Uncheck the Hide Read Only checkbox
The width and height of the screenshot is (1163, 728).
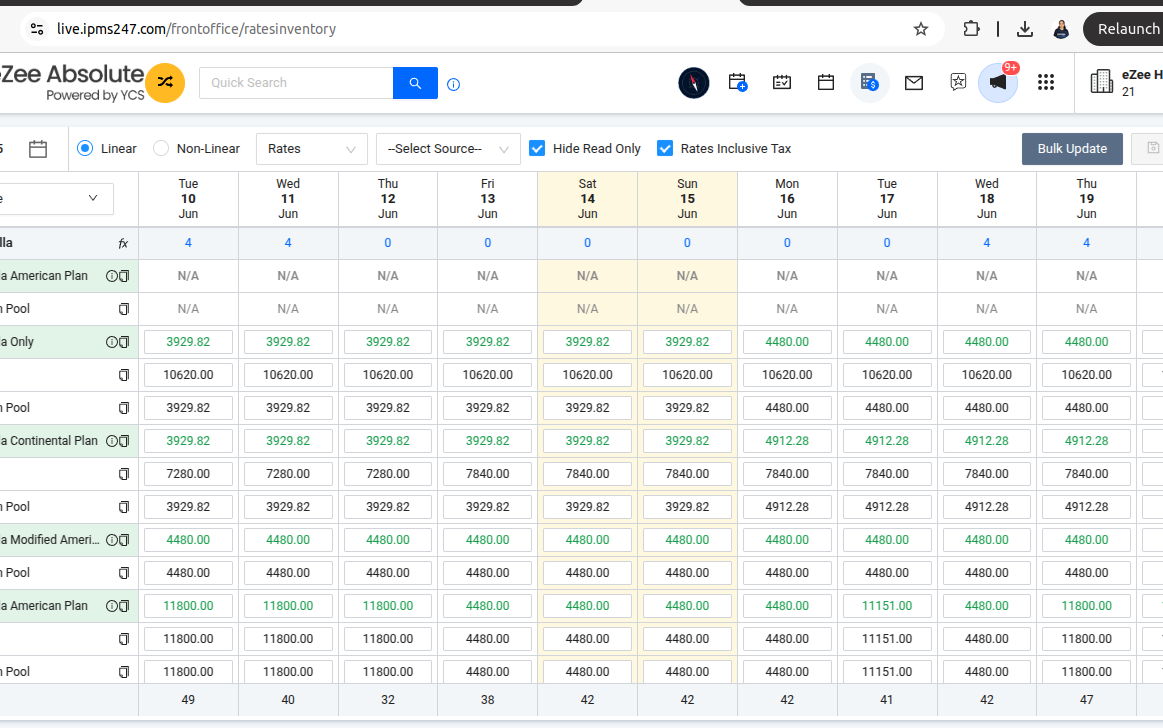coord(537,148)
